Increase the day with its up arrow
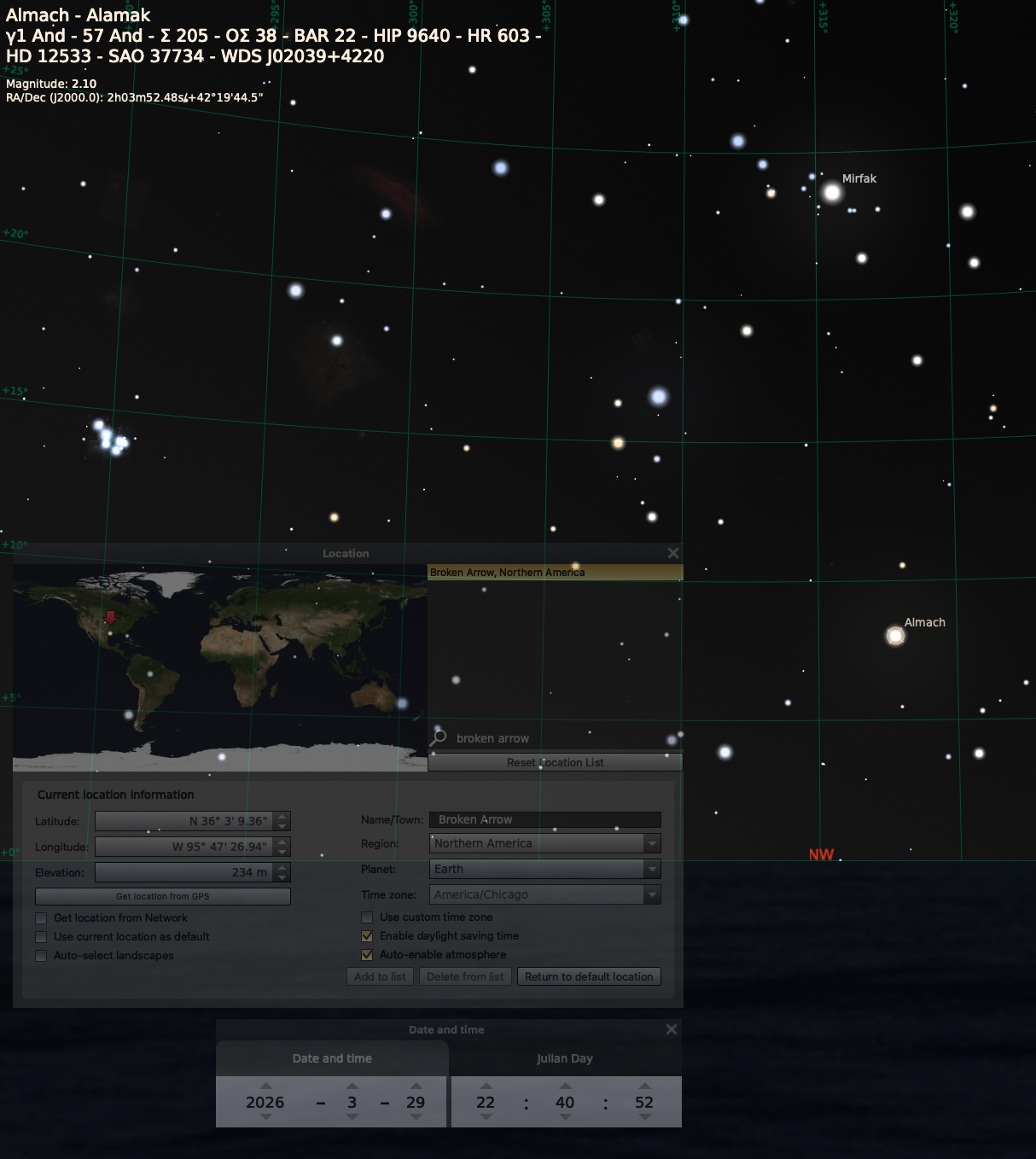This screenshot has width=1036, height=1159. click(416, 1086)
